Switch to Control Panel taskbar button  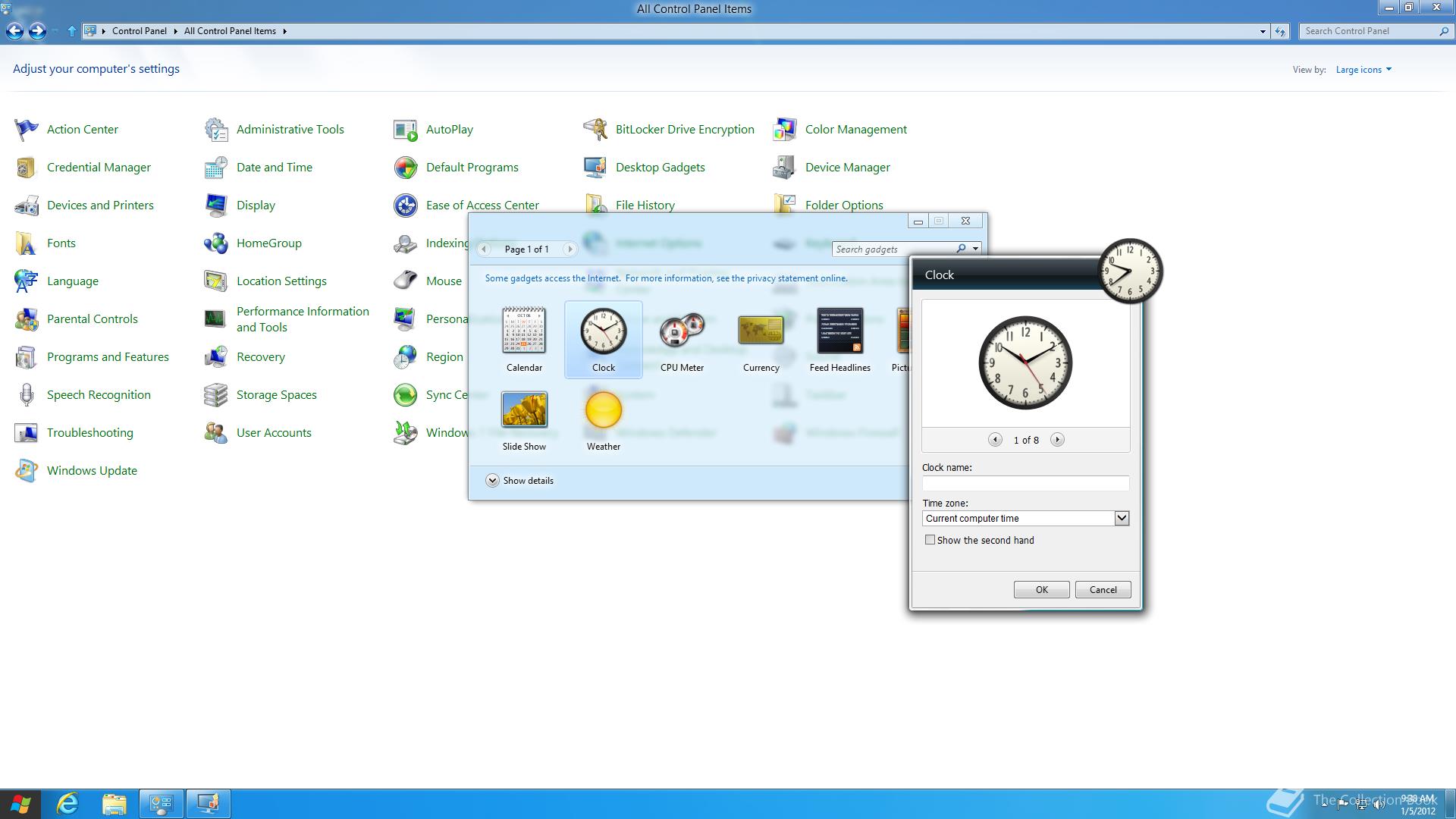[x=161, y=804]
